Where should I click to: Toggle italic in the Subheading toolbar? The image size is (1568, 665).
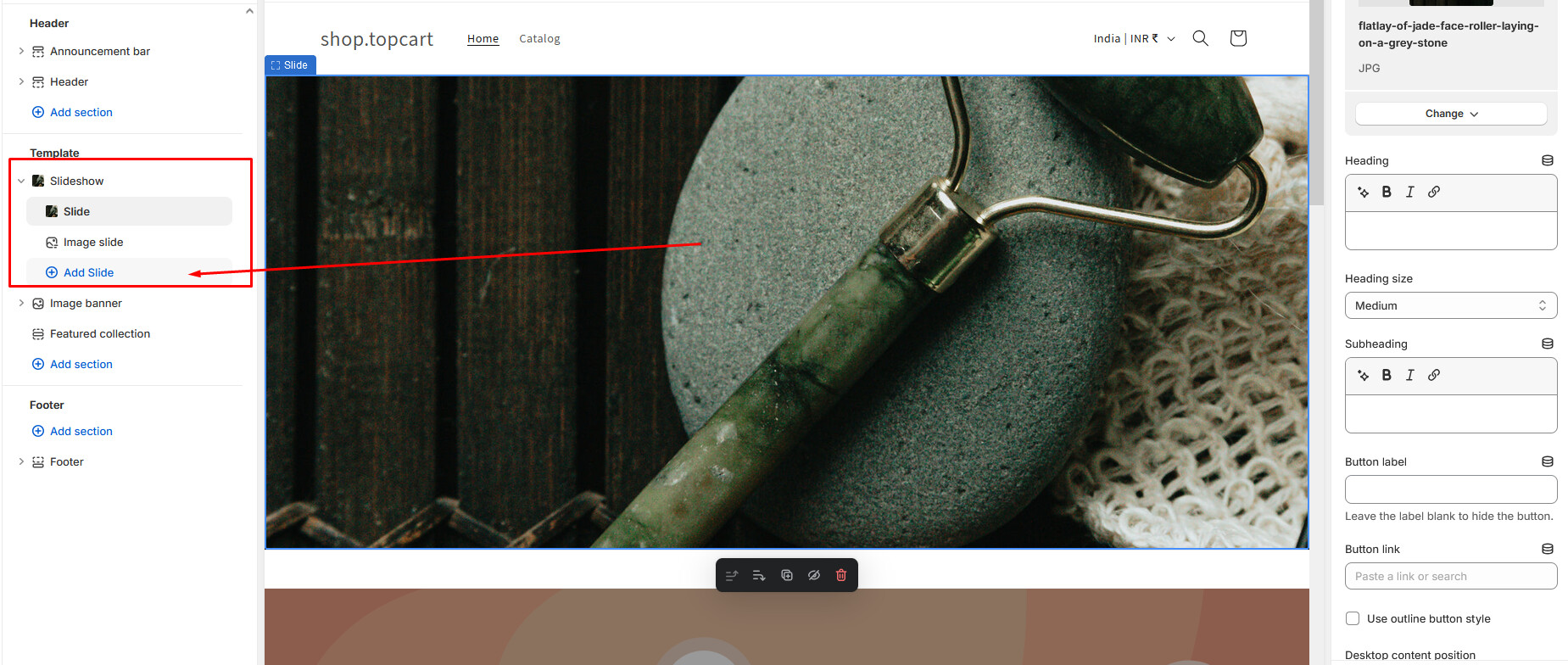(x=1410, y=376)
